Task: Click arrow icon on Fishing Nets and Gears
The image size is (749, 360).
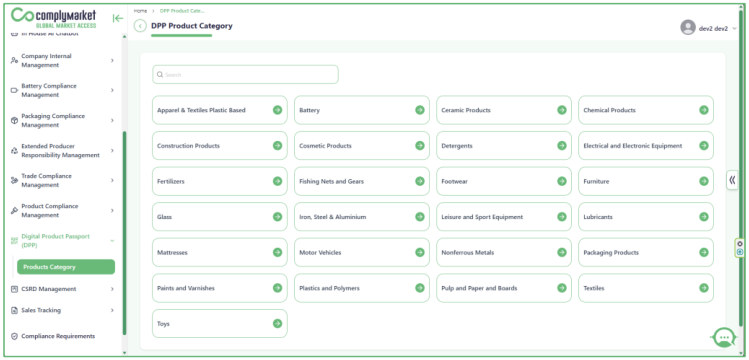Action: coord(420,181)
